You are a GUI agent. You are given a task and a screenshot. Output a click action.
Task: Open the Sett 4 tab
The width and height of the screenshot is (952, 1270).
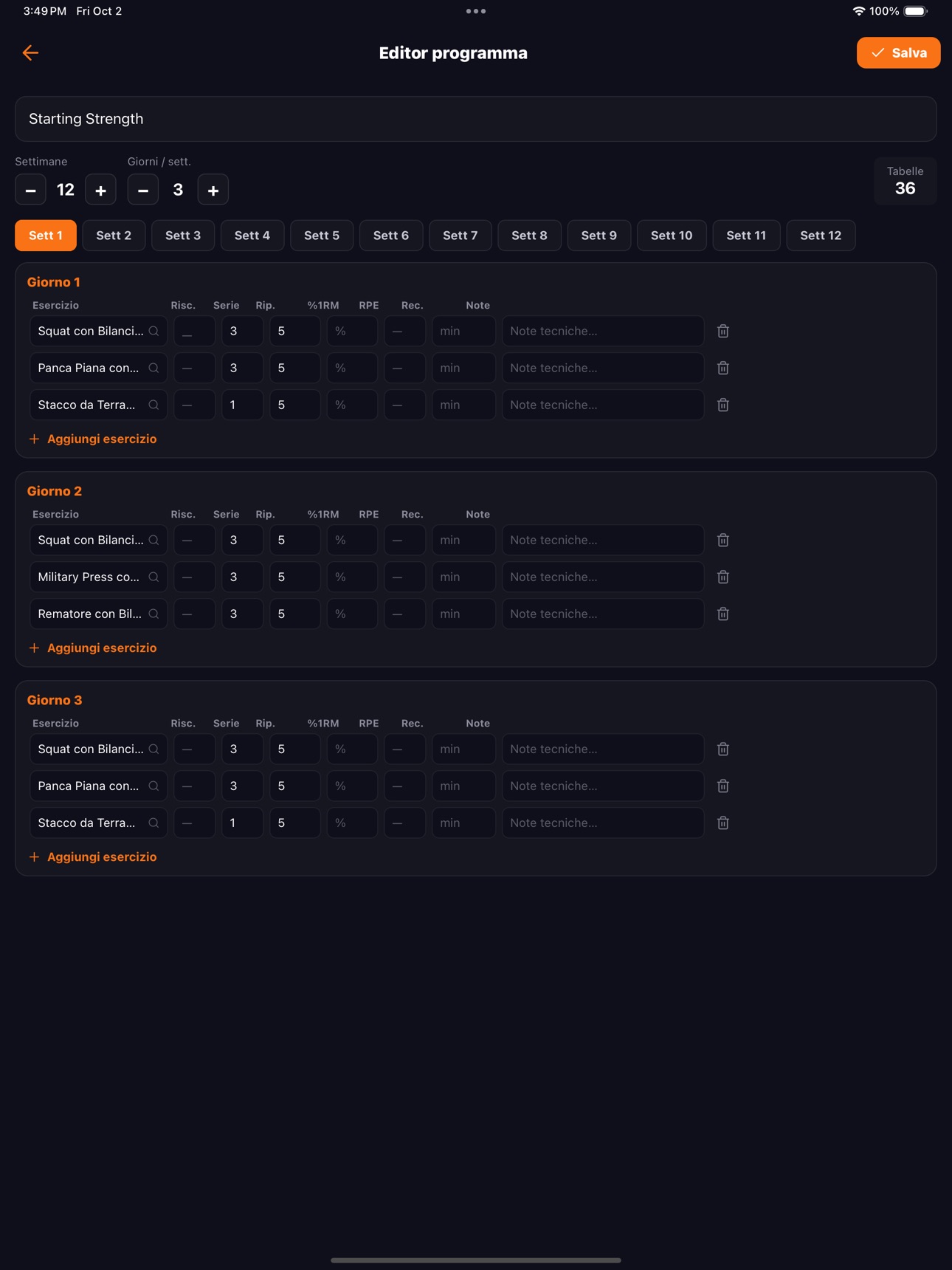[x=252, y=236]
